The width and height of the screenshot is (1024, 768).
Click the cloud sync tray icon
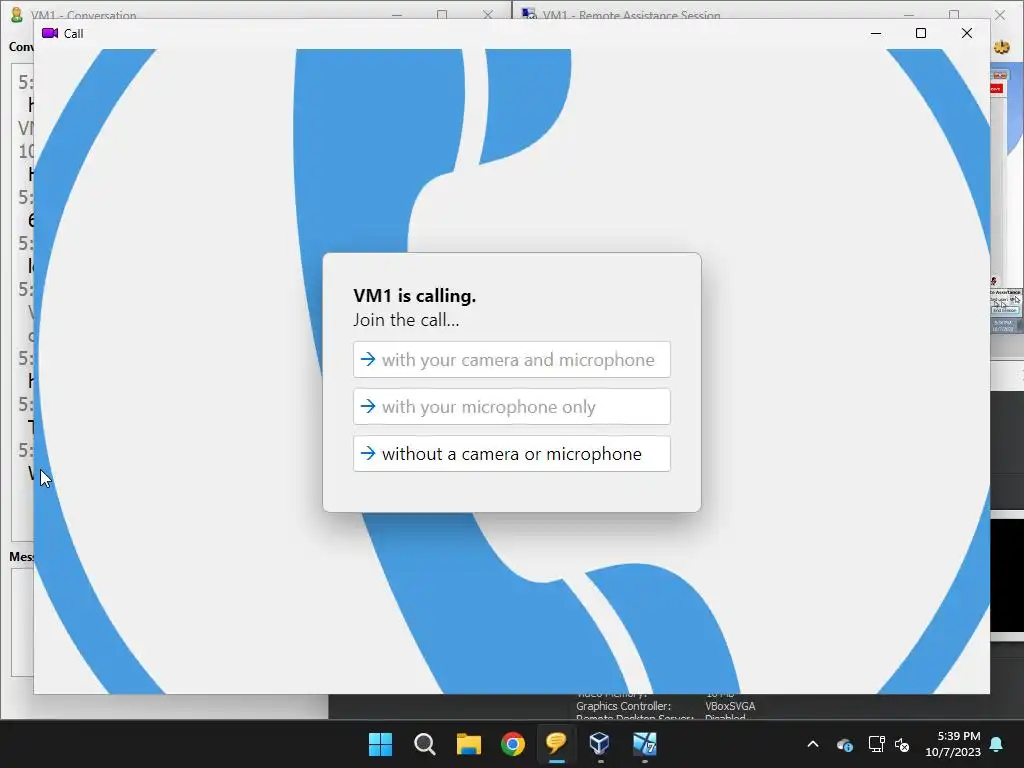pyautogui.click(x=844, y=744)
